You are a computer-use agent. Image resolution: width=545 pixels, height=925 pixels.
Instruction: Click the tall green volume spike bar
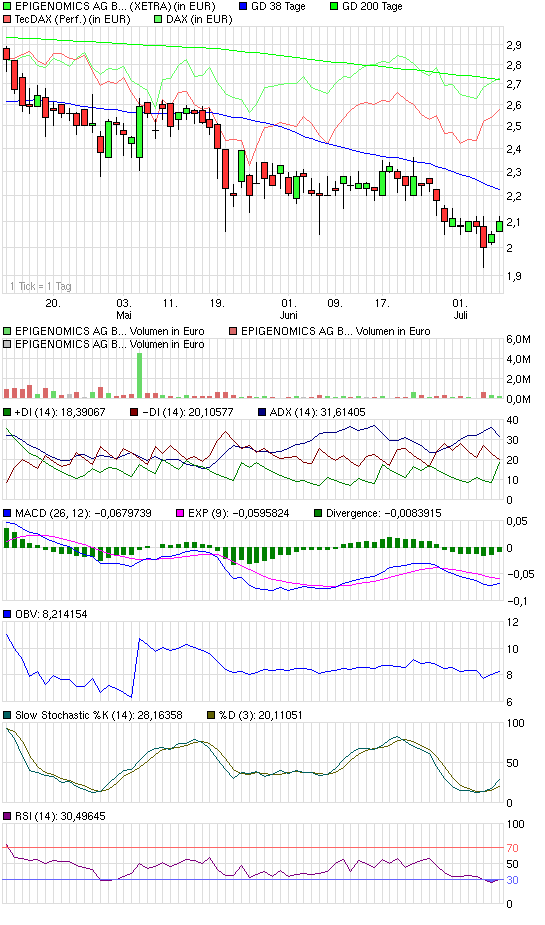click(140, 376)
